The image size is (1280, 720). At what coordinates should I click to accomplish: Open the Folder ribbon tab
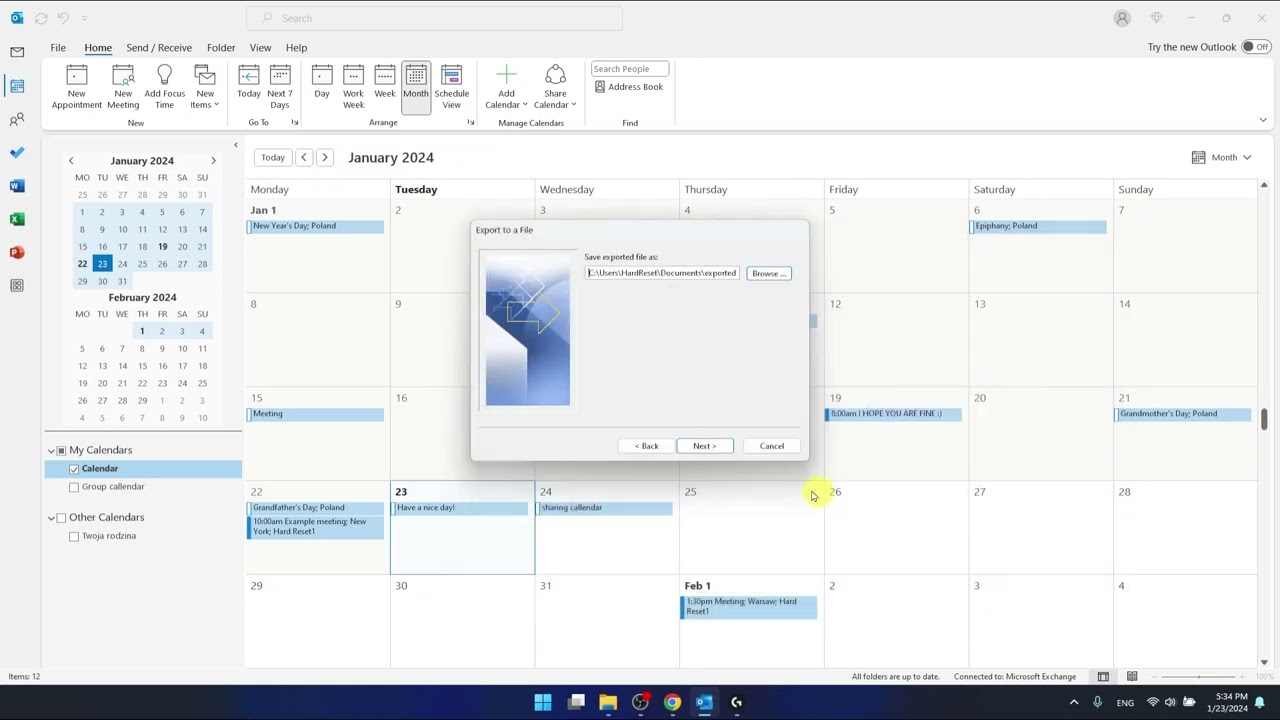221,47
